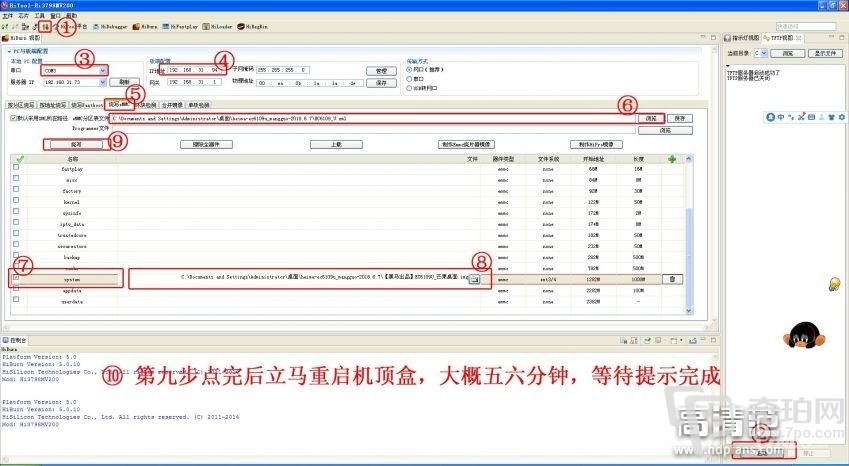Switch to the 烧写Fastboot tab
Screen dimensions: 849x466
pos(87,105)
